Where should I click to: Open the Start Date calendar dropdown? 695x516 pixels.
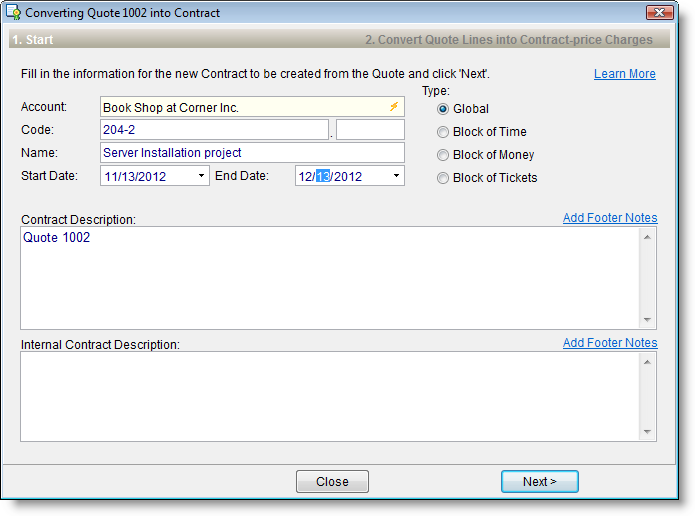coord(202,176)
